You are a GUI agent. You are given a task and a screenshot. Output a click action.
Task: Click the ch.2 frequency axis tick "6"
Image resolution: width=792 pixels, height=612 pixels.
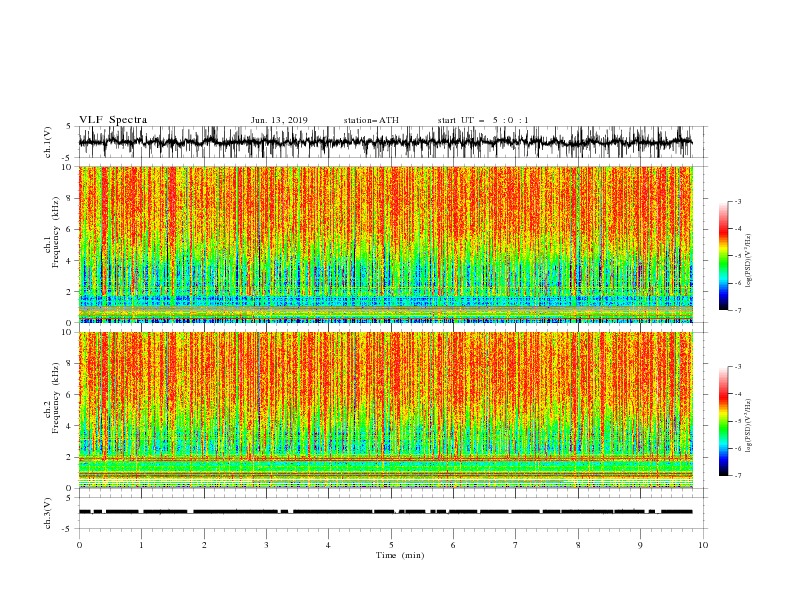pos(70,395)
